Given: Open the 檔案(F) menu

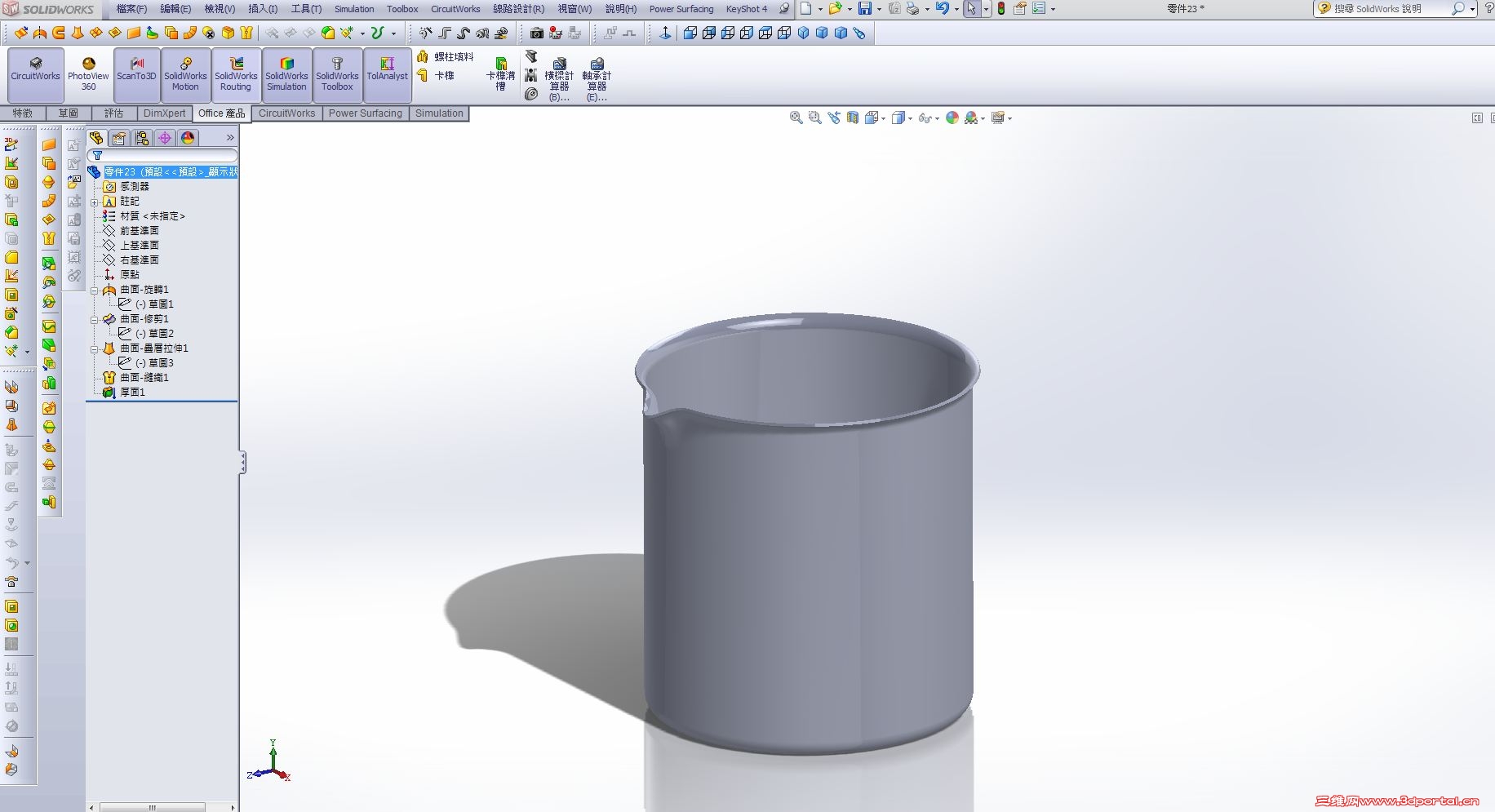Looking at the screenshot, I should pyautogui.click(x=131, y=9).
